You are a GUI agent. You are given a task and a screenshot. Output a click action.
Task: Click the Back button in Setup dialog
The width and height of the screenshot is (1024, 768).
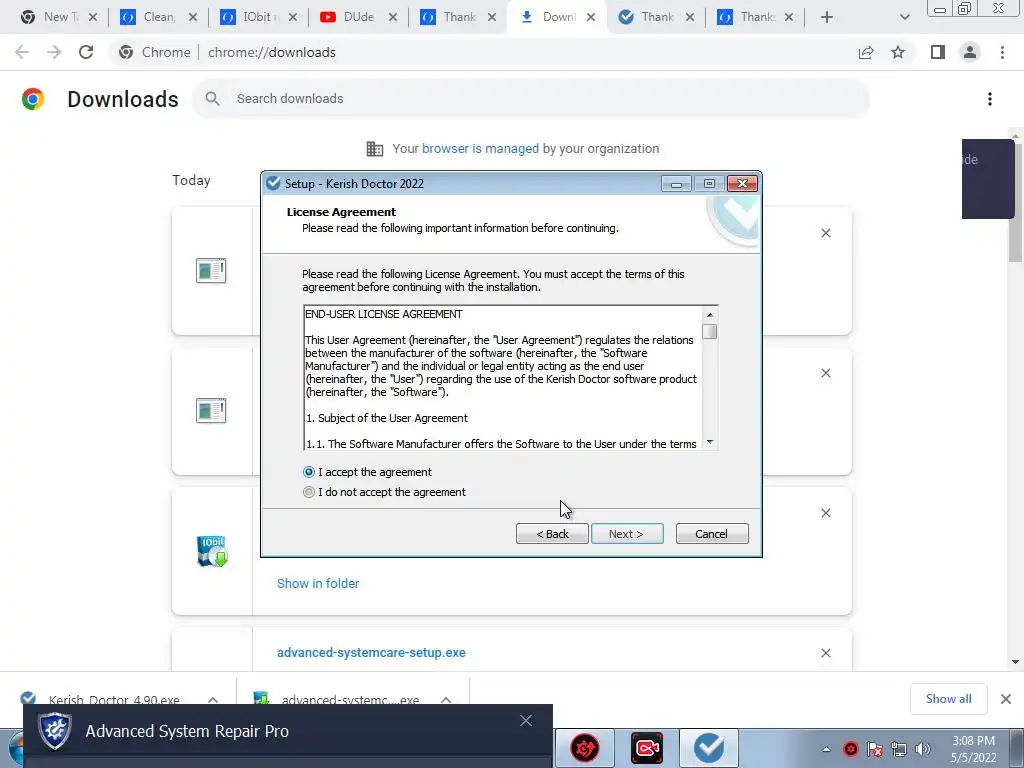(x=552, y=534)
